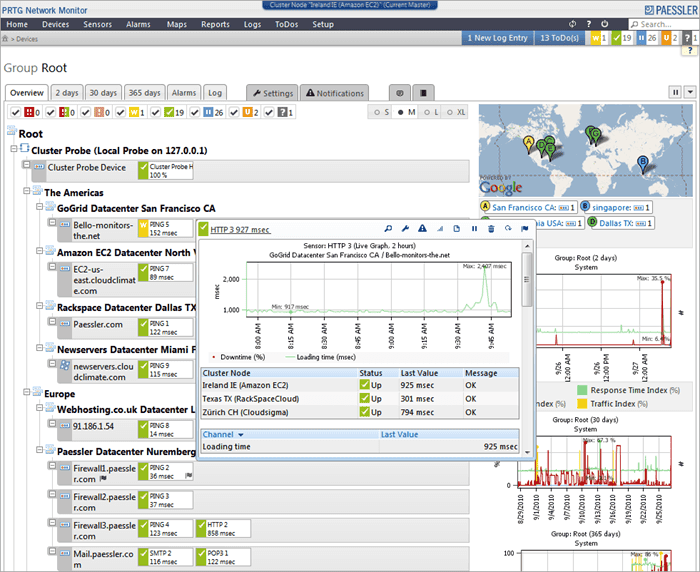Click the orange unusual sensors counter in header

tap(670, 38)
